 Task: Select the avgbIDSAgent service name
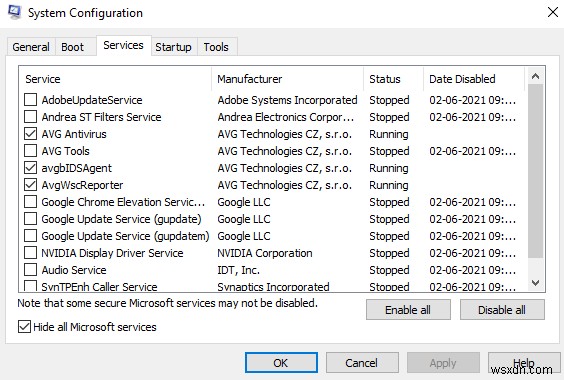pyautogui.click(x=77, y=168)
